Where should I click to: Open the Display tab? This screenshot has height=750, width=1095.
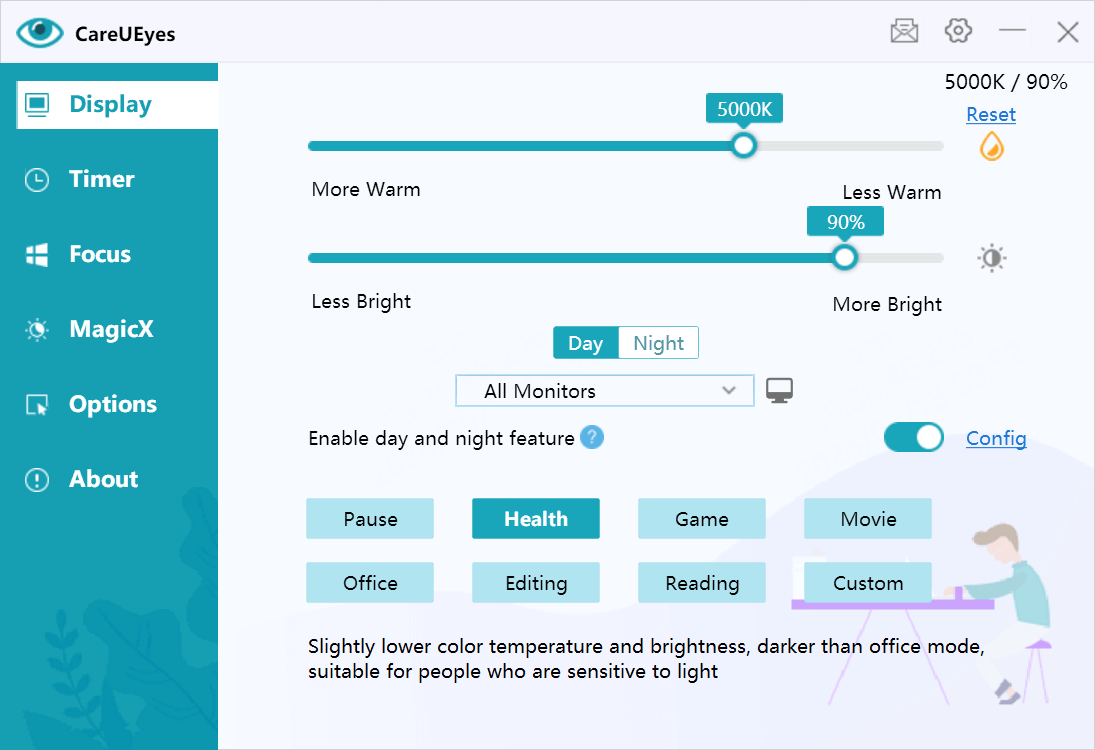[117, 105]
